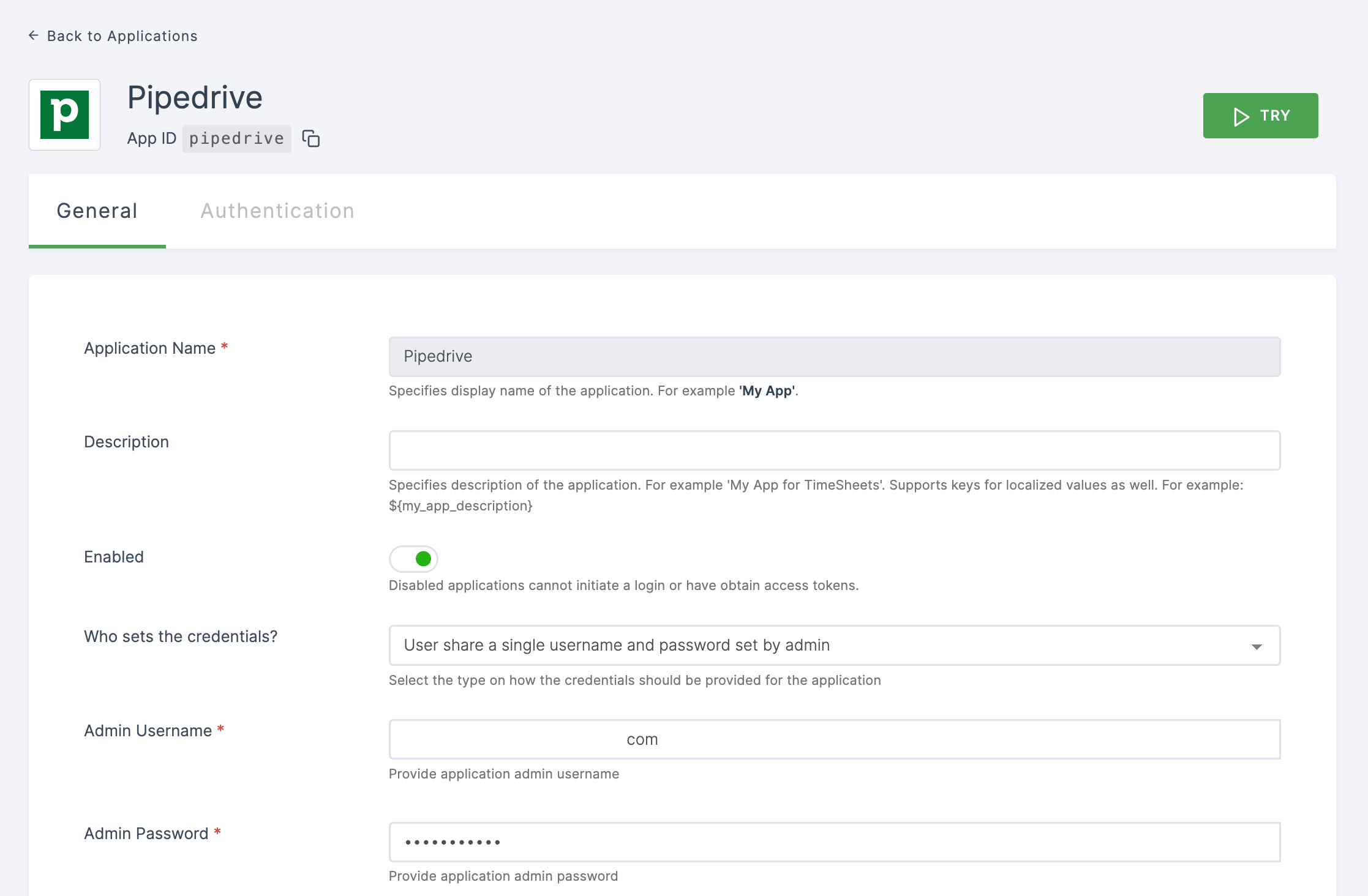Viewport: 1368px width, 896px height.
Task: Click the green TRY button
Action: click(x=1260, y=116)
